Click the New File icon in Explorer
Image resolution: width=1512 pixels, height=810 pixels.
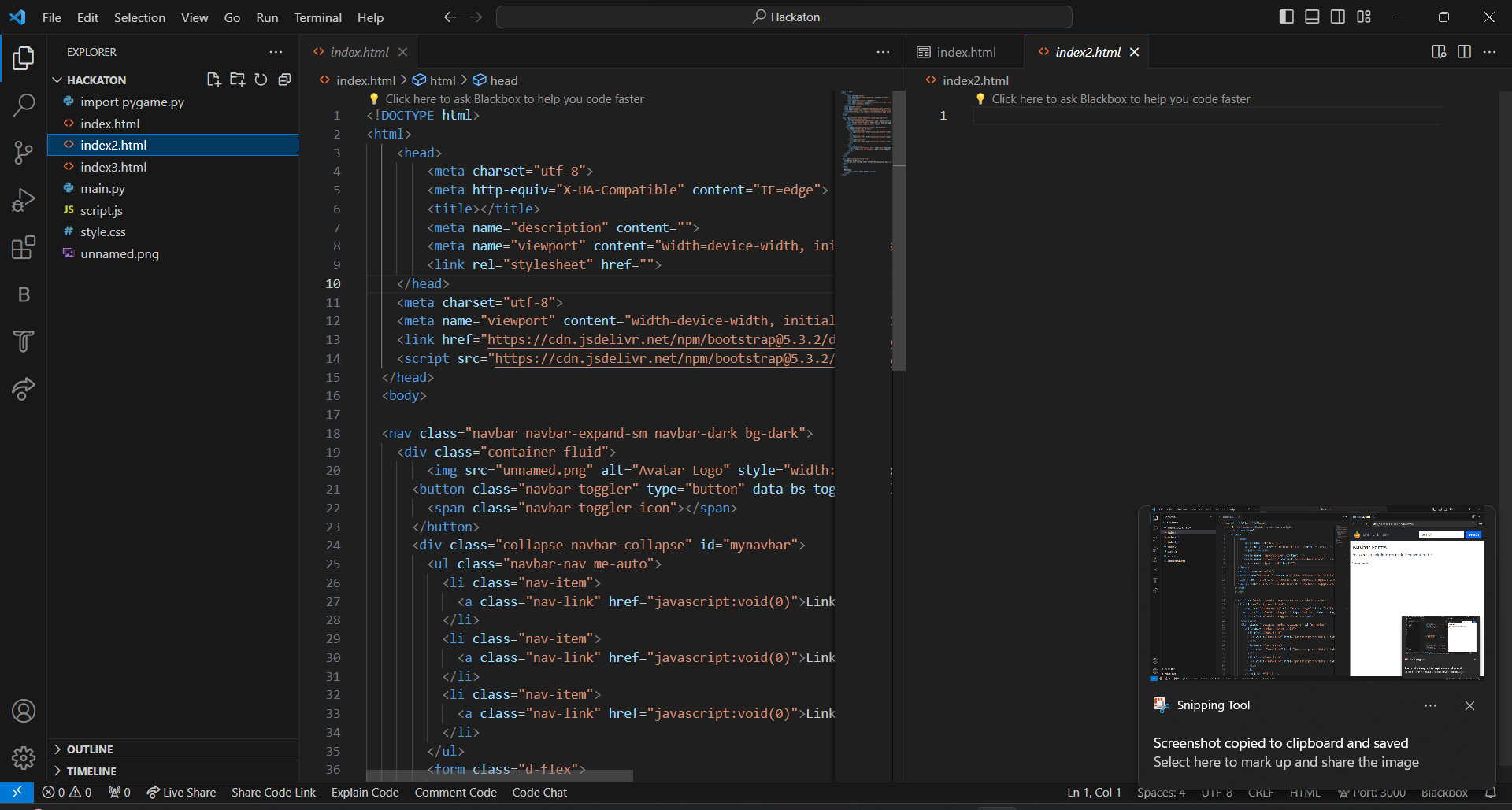click(x=213, y=80)
